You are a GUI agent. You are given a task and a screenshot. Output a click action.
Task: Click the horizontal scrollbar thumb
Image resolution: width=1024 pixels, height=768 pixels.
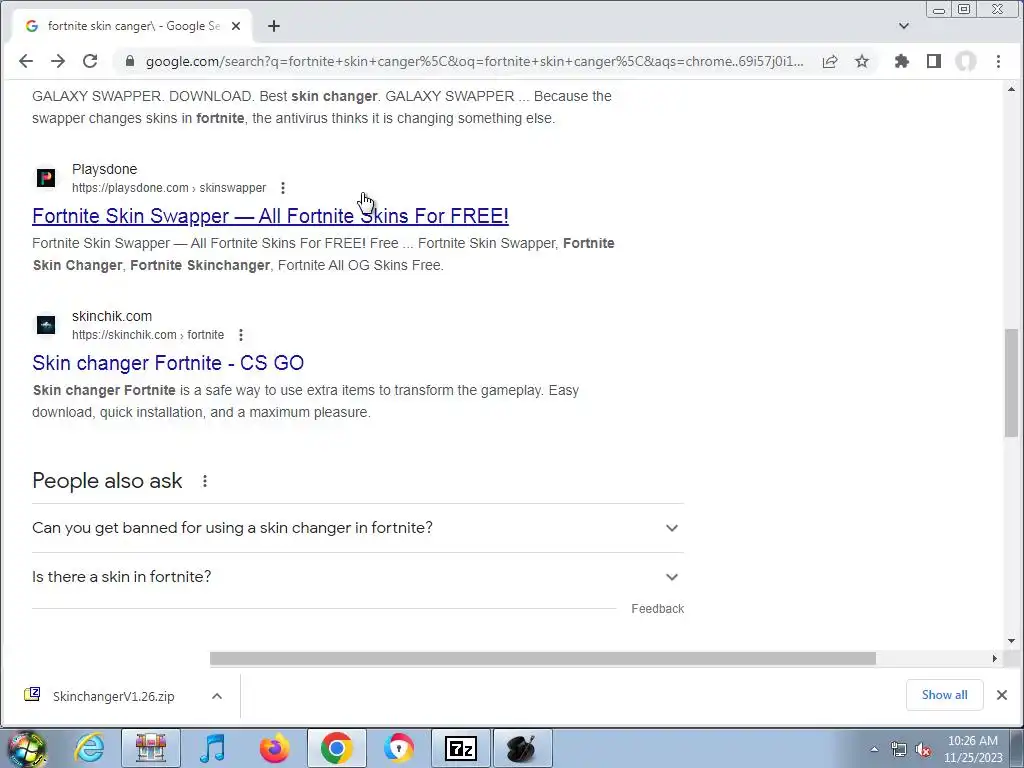tap(543, 658)
